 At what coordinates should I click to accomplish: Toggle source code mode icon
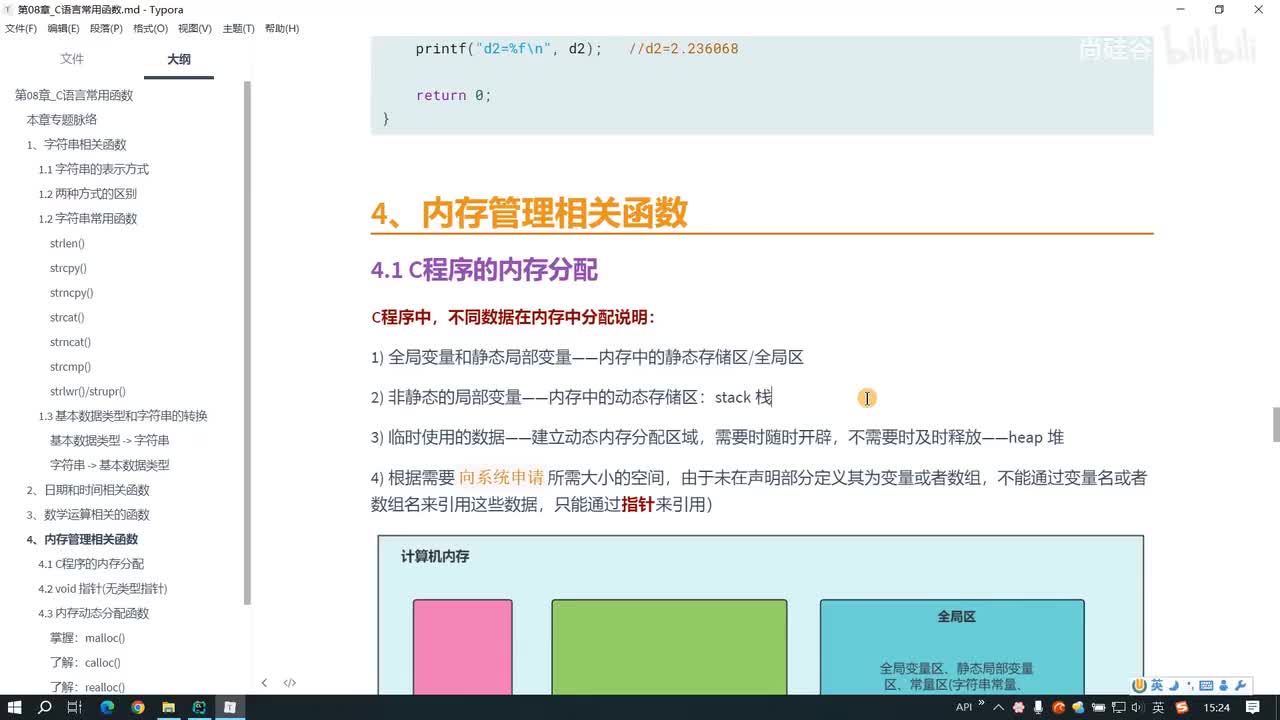point(290,683)
